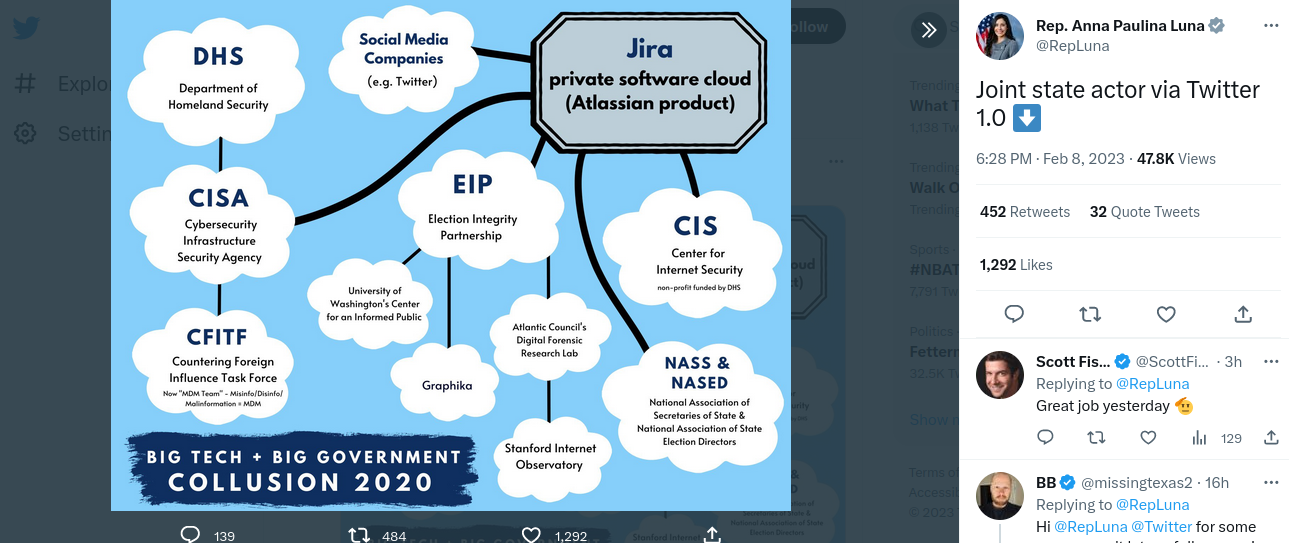Share Rep. Luna's tweet from the sidebar

(x=1243, y=314)
